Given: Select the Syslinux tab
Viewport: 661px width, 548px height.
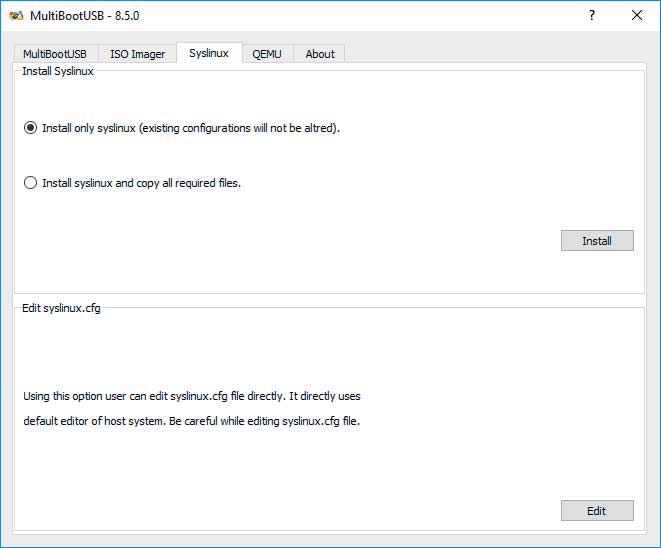Looking at the screenshot, I should (209, 53).
